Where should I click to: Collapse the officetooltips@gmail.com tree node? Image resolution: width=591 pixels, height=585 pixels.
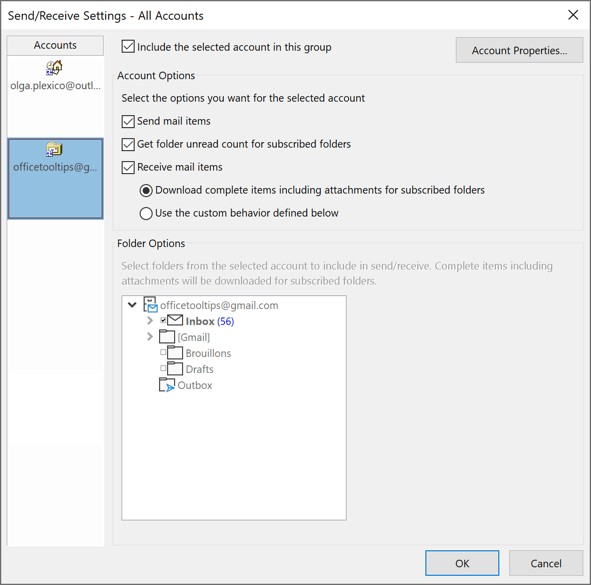tap(132, 305)
